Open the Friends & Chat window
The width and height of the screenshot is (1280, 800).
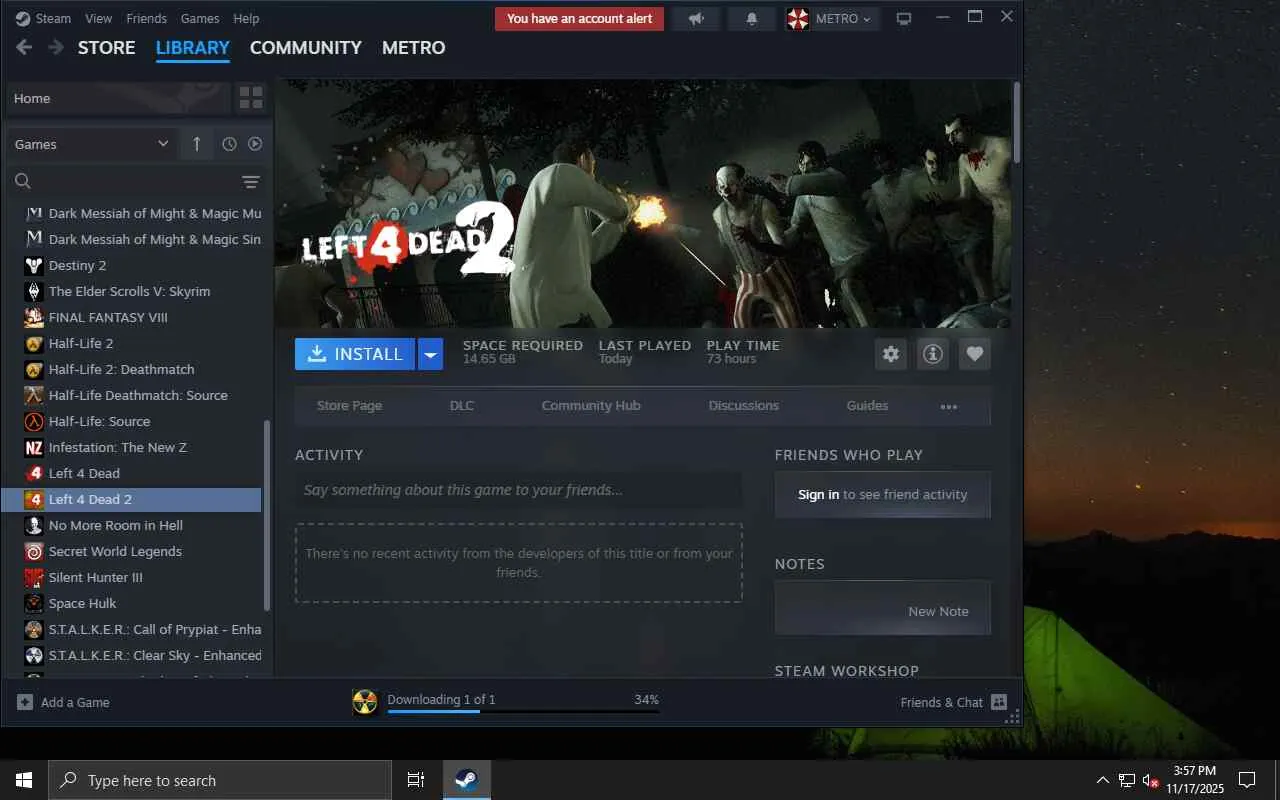pos(953,702)
